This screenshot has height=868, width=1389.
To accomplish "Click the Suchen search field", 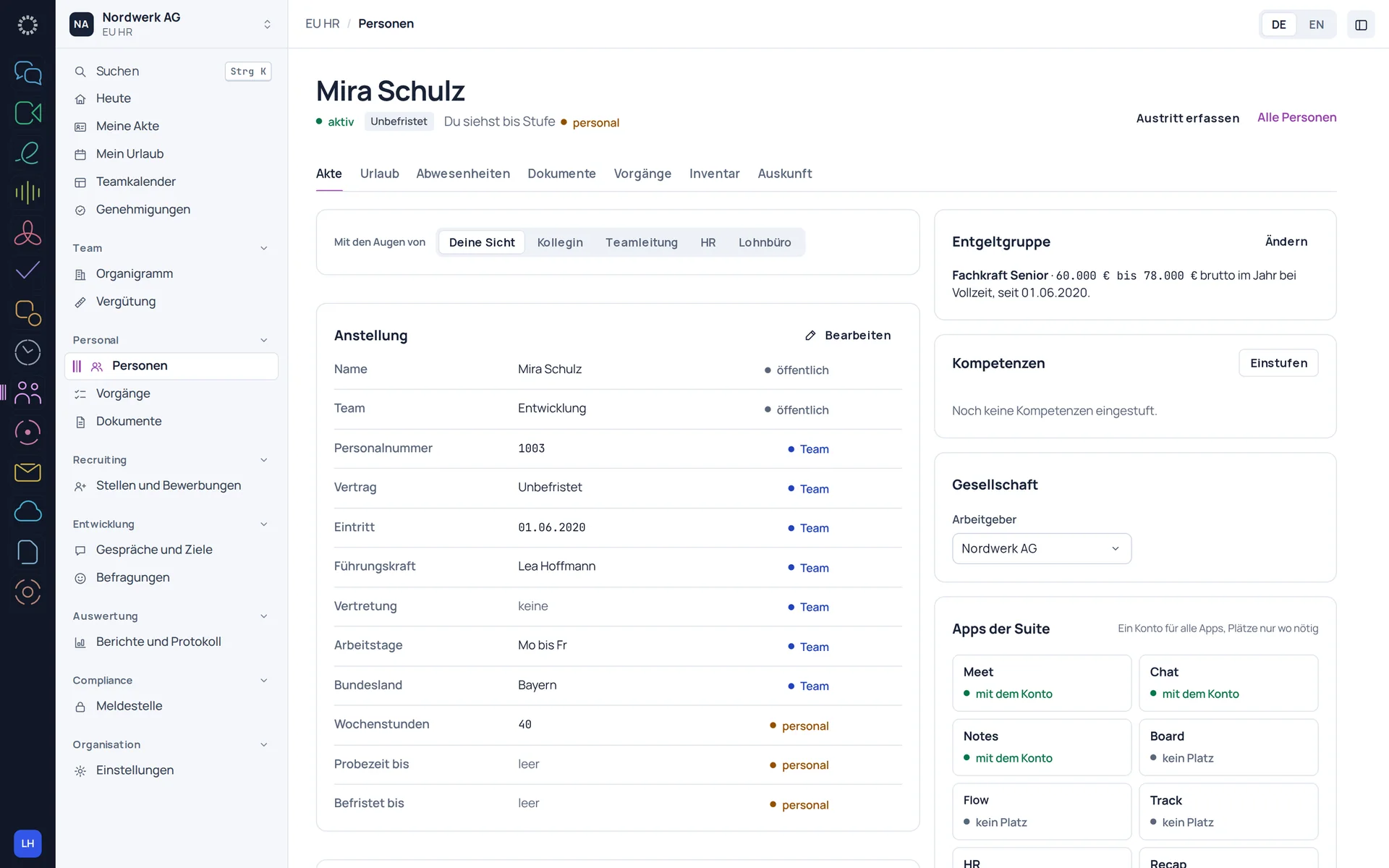I will click(171, 71).
